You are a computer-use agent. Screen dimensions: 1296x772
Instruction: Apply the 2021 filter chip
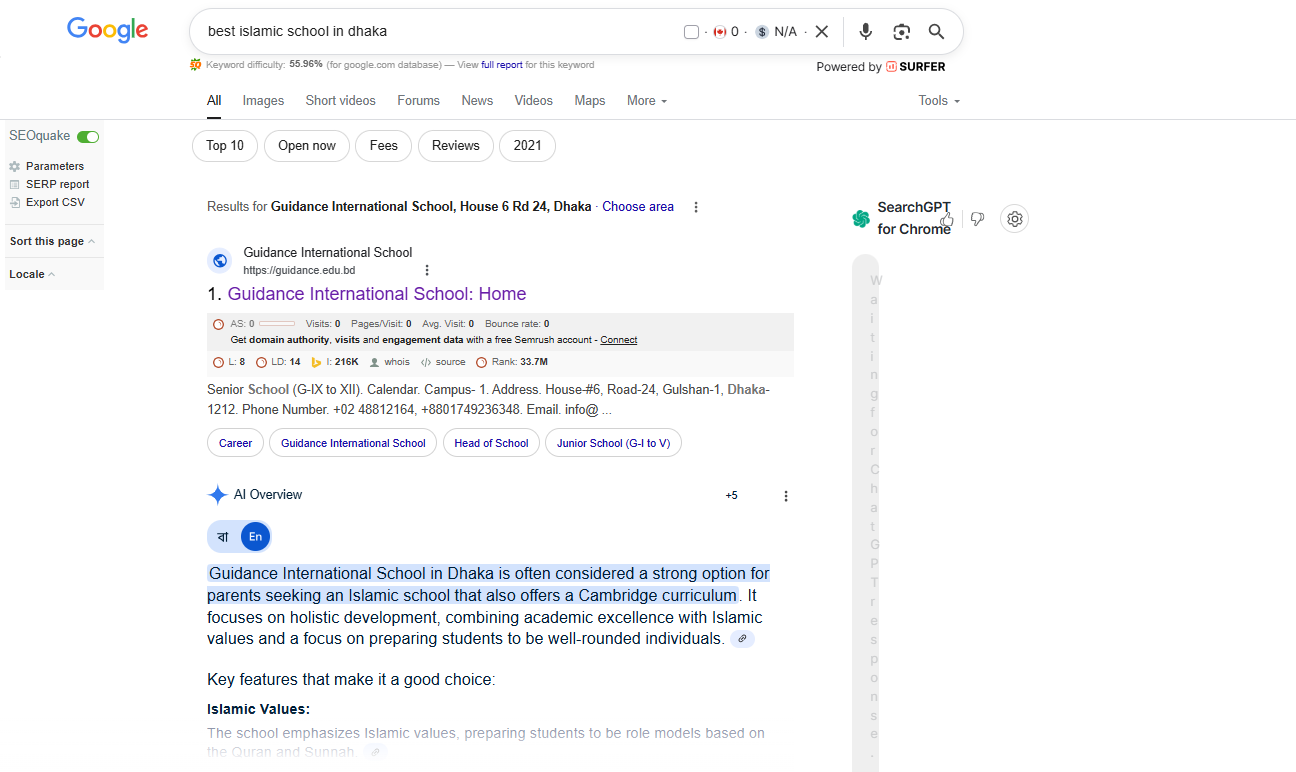pyautogui.click(x=528, y=146)
